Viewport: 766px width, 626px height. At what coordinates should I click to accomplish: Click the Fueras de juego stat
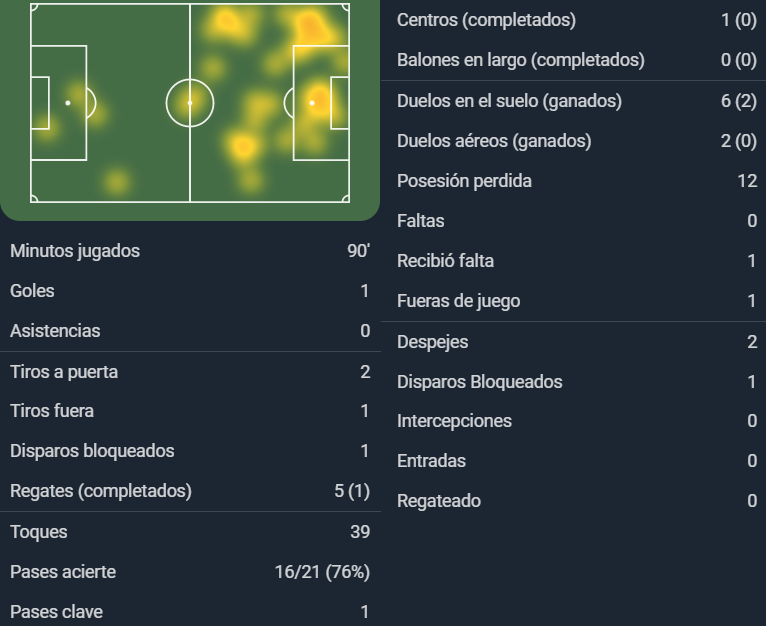click(x=574, y=301)
